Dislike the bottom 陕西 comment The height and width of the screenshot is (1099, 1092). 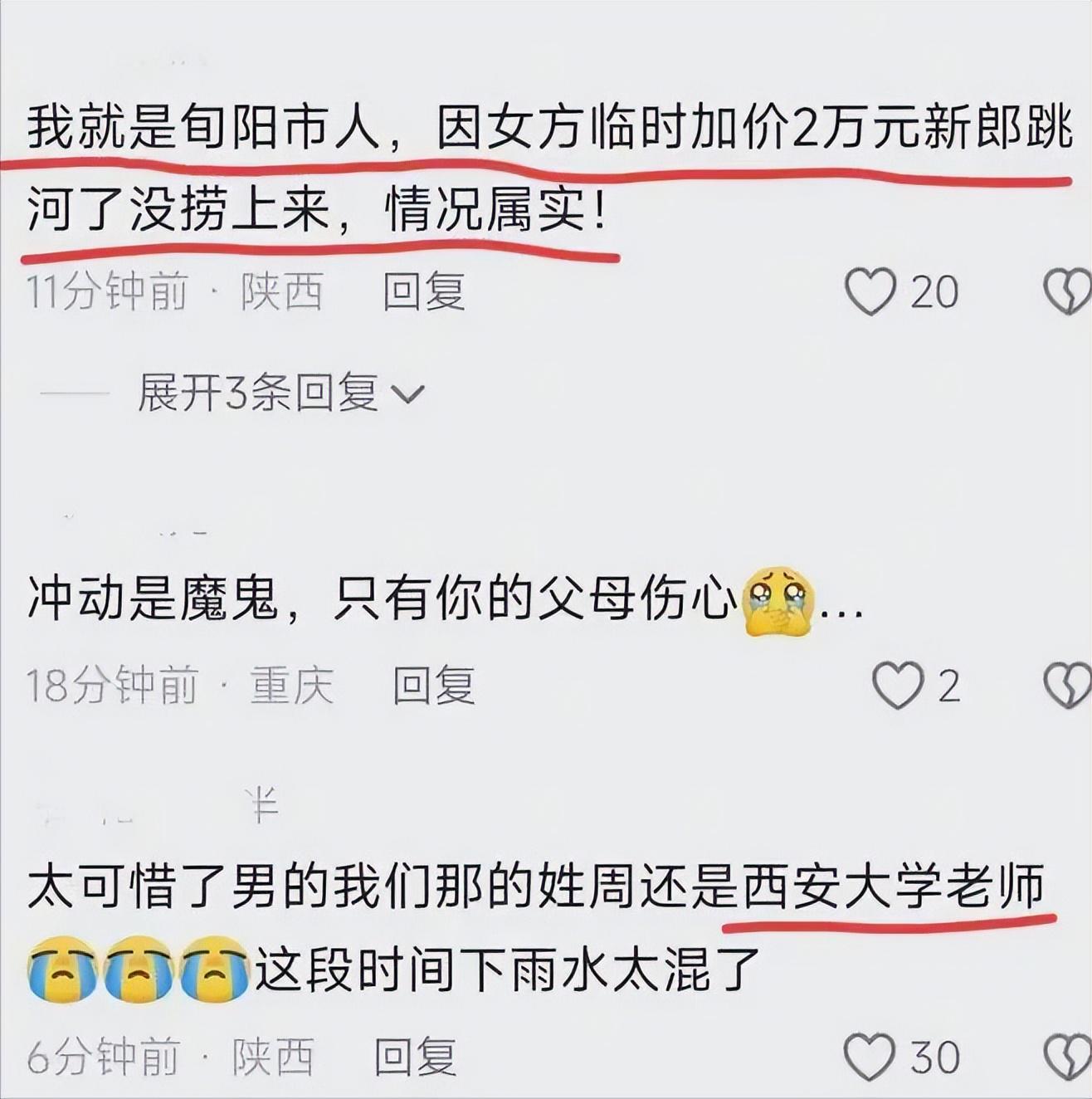[1068, 1057]
